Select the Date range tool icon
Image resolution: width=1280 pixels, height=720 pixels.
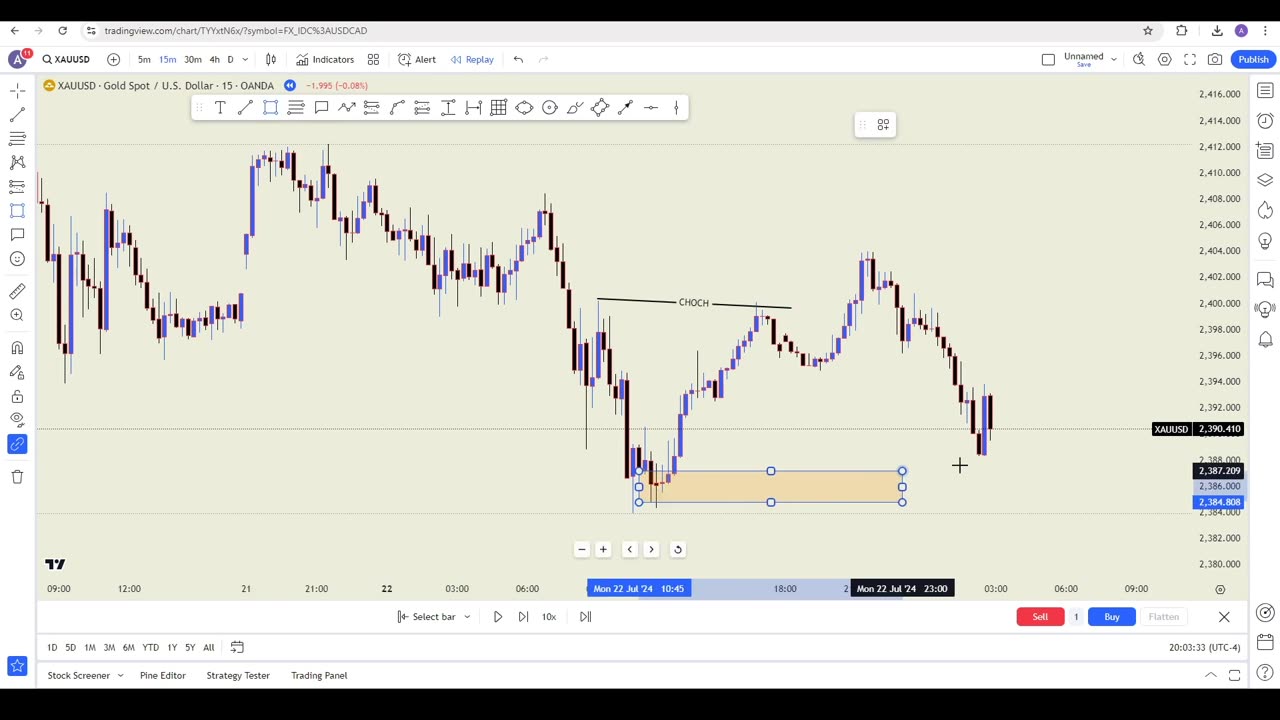point(473,107)
